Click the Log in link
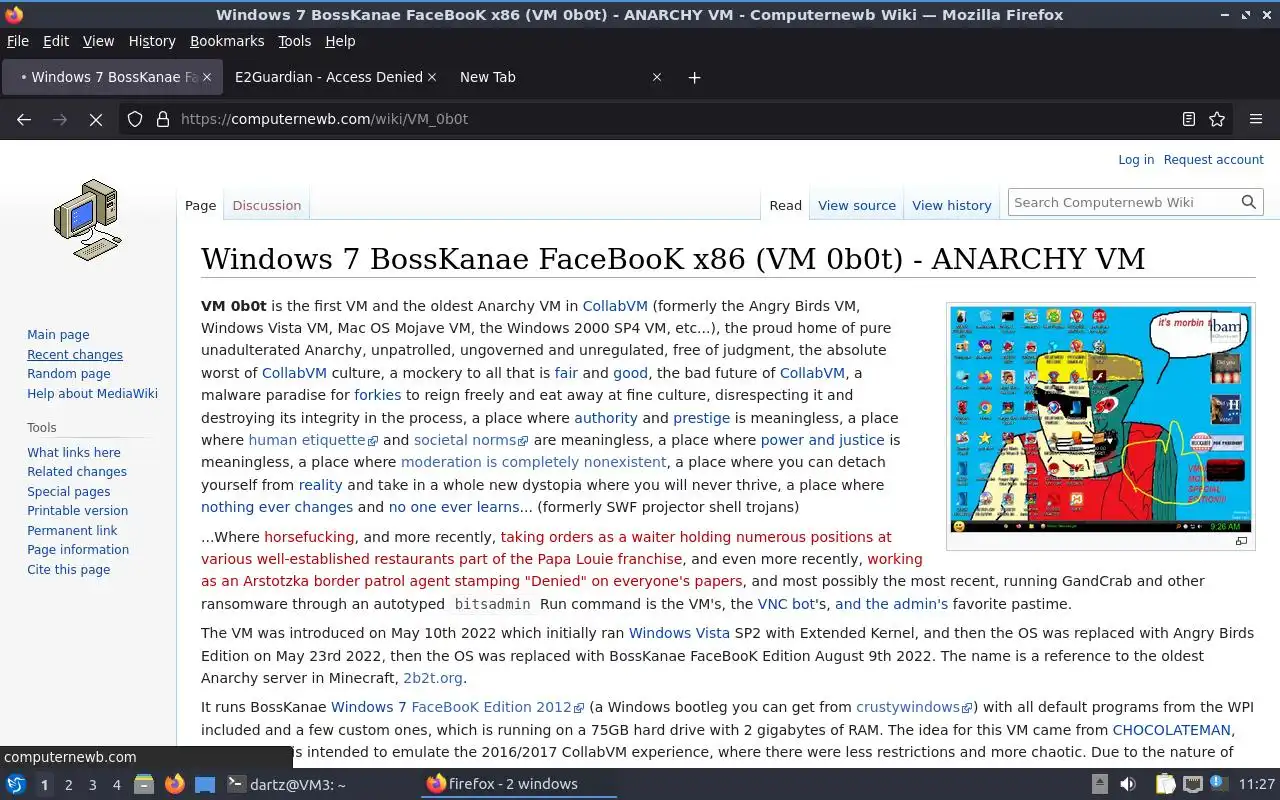Viewport: 1280px width, 800px height. (1136, 160)
